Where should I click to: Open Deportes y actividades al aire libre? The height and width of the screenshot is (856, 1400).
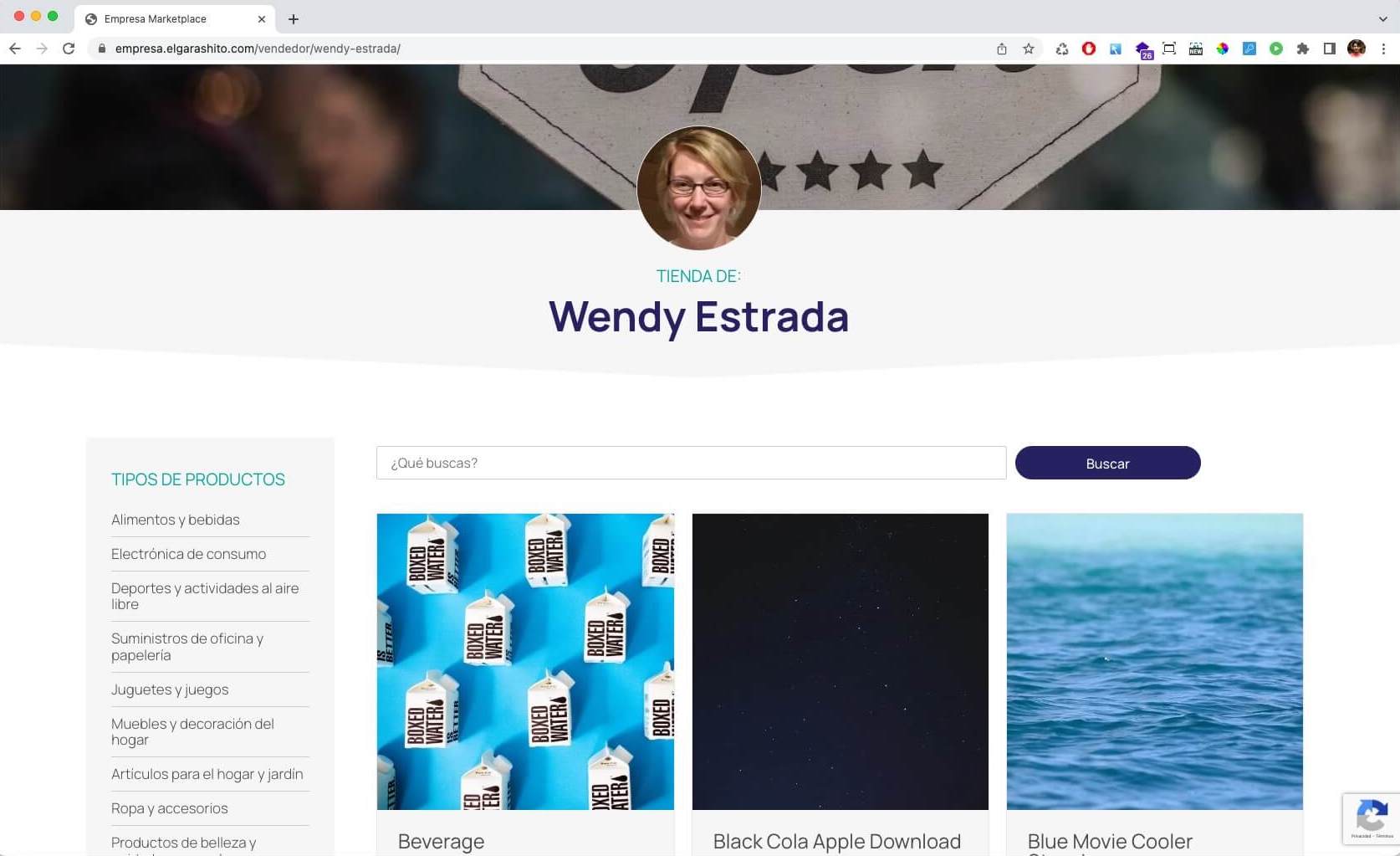(x=205, y=596)
